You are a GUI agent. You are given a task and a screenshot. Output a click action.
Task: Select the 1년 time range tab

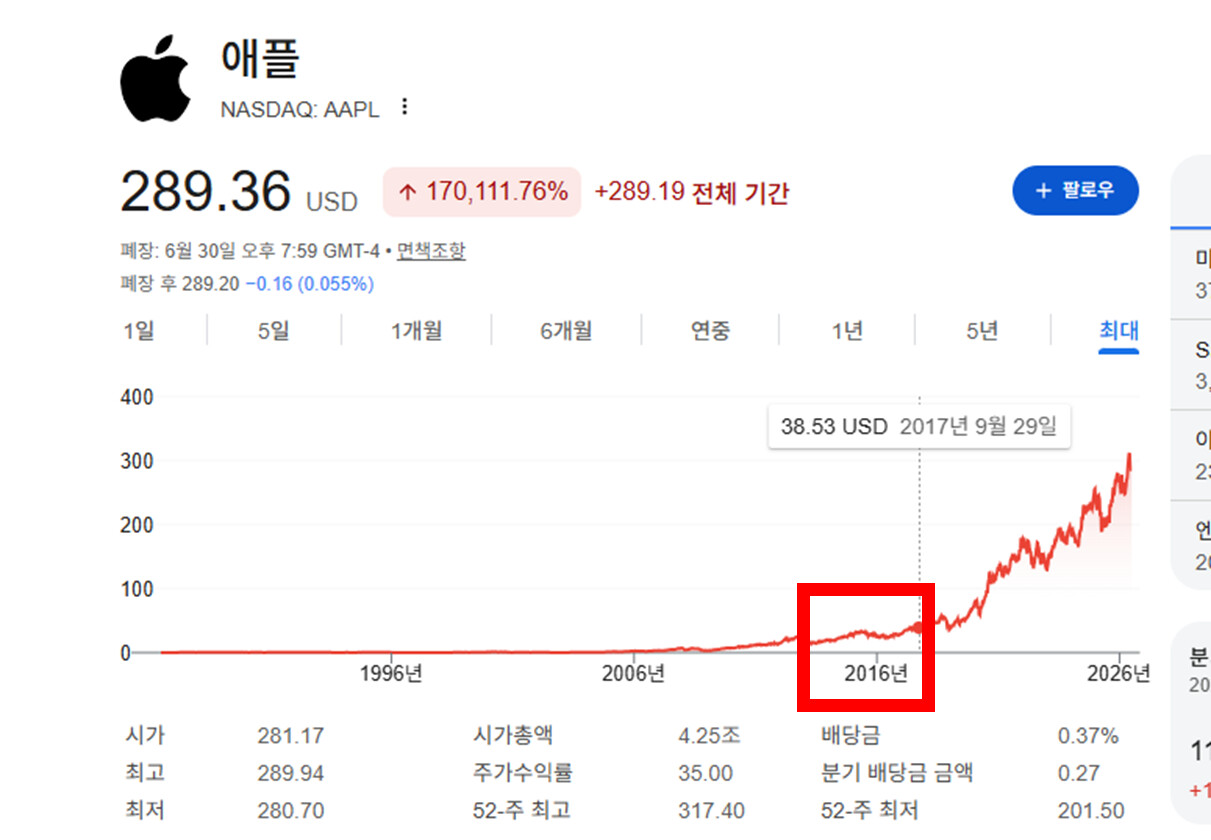click(x=847, y=330)
